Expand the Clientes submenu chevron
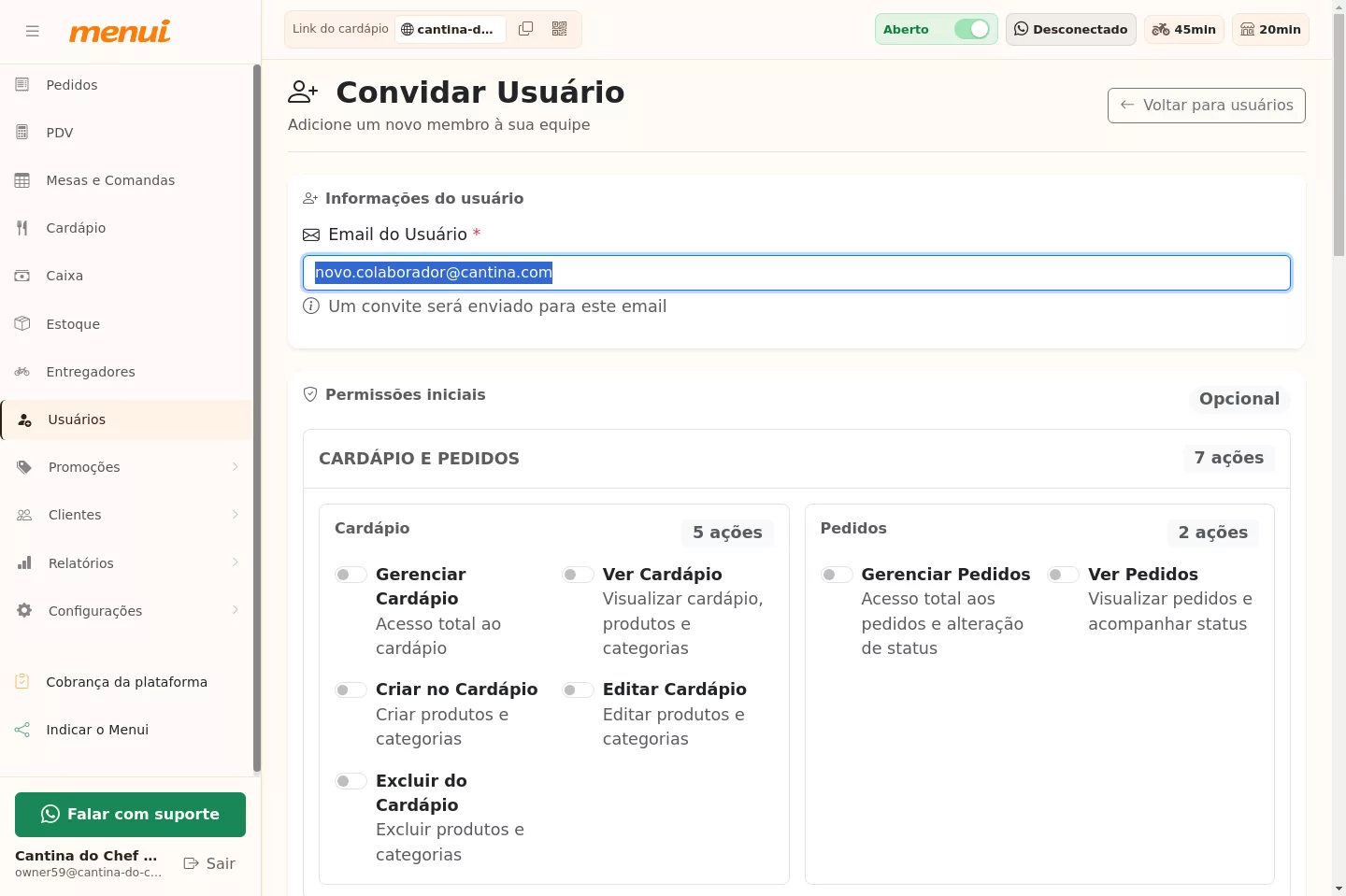This screenshot has width=1346, height=896. 235,515
